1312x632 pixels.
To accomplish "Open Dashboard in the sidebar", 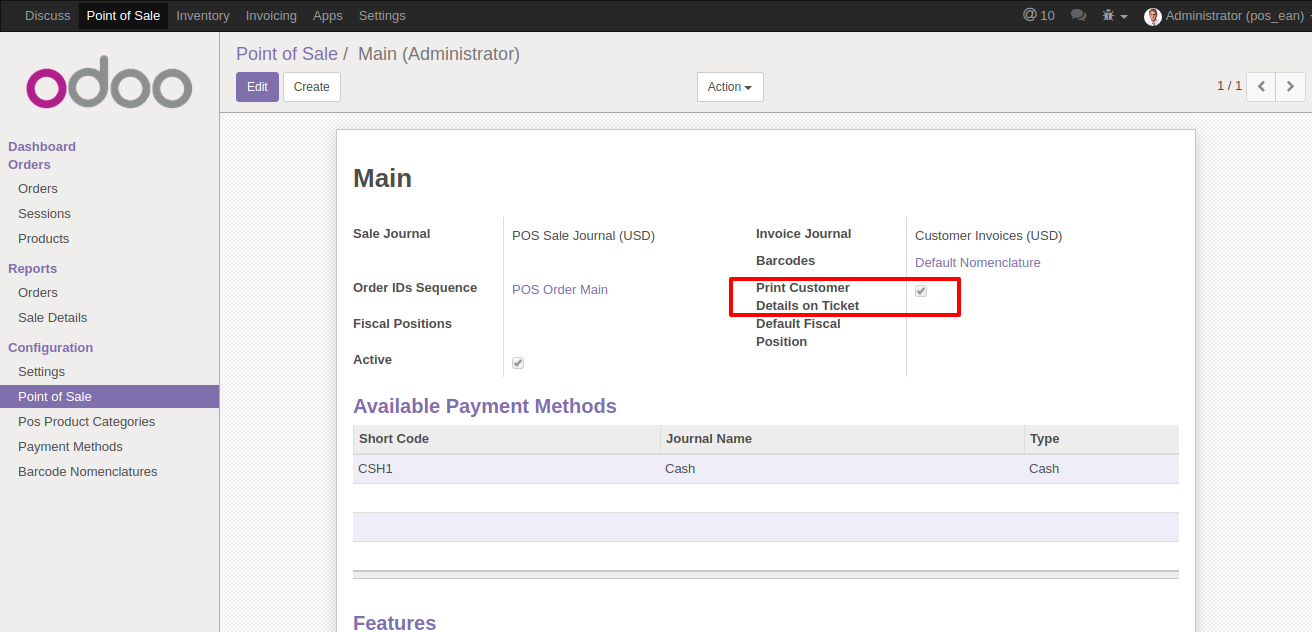I will (42, 146).
